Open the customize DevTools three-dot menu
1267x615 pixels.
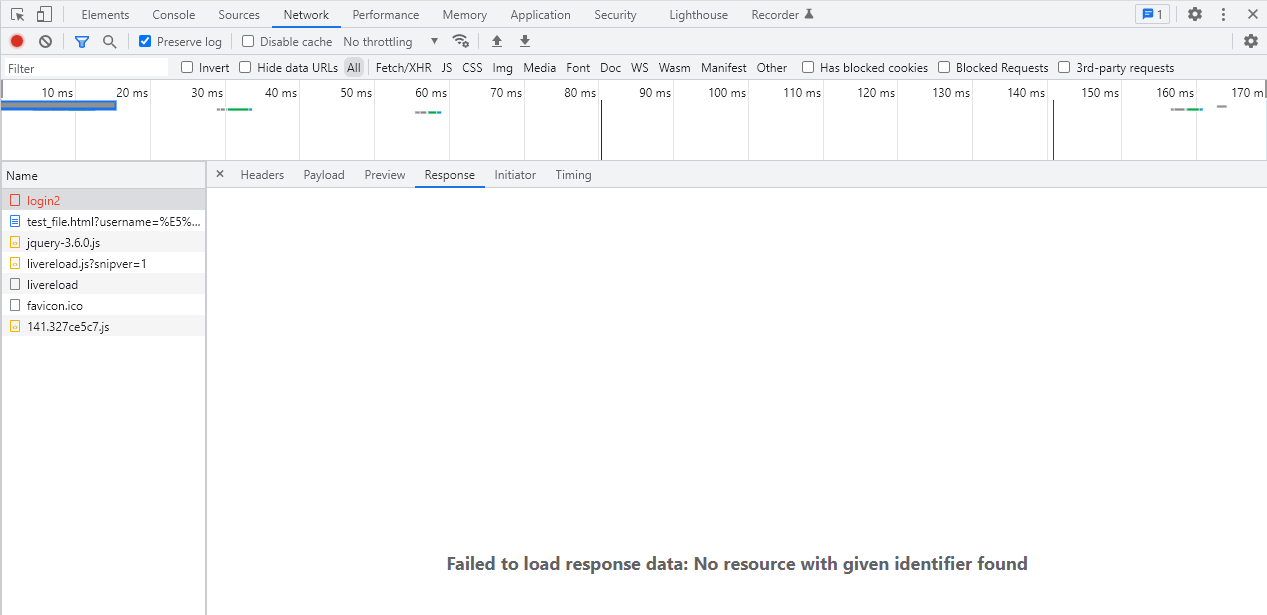tap(1224, 14)
